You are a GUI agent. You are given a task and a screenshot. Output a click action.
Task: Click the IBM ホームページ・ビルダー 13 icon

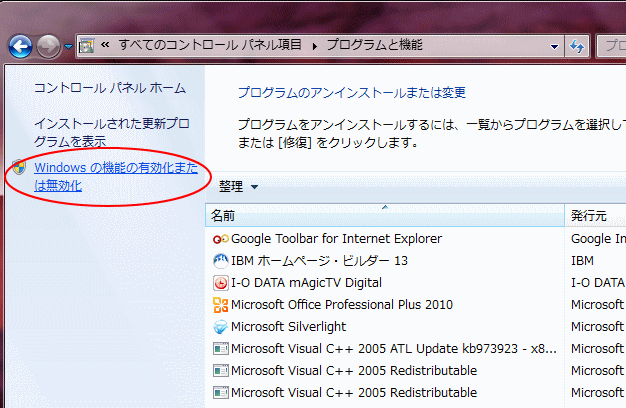pyautogui.click(x=220, y=261)
